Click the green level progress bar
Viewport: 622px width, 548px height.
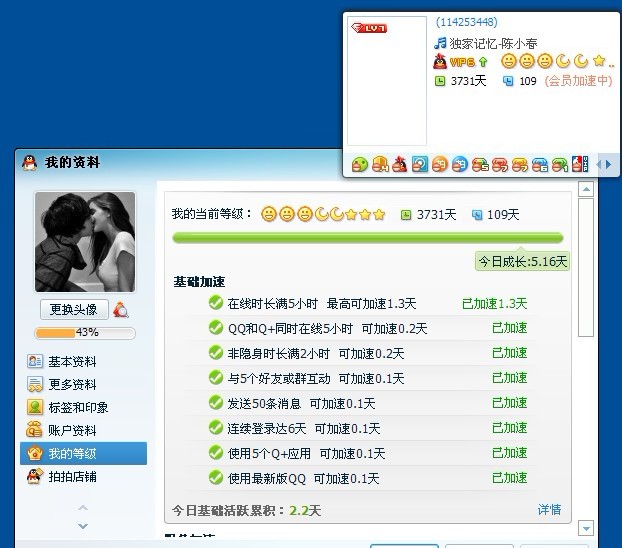pos(368,238)
